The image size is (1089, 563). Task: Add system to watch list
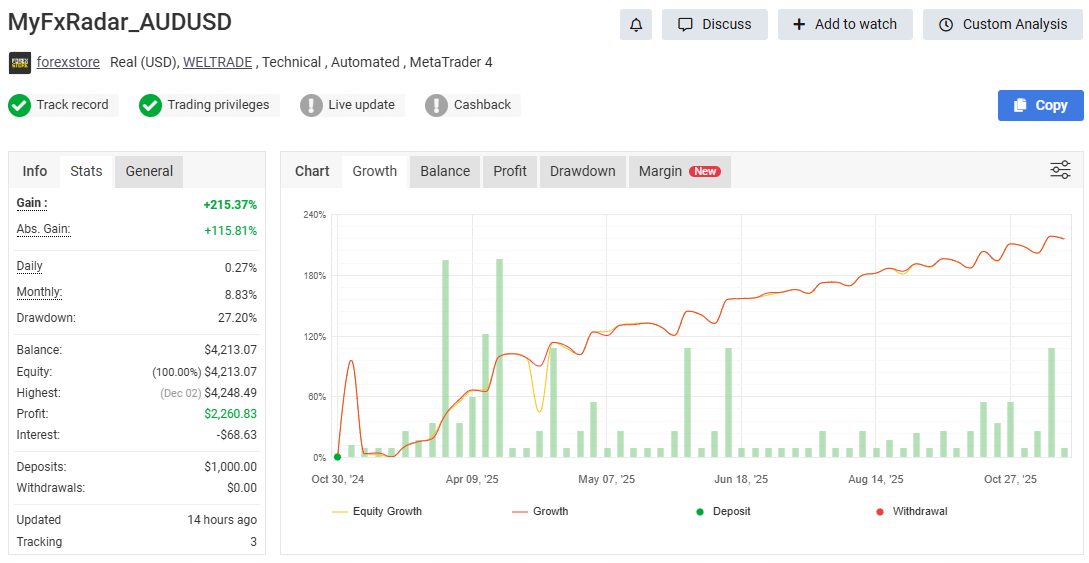[x=845, y=25]
